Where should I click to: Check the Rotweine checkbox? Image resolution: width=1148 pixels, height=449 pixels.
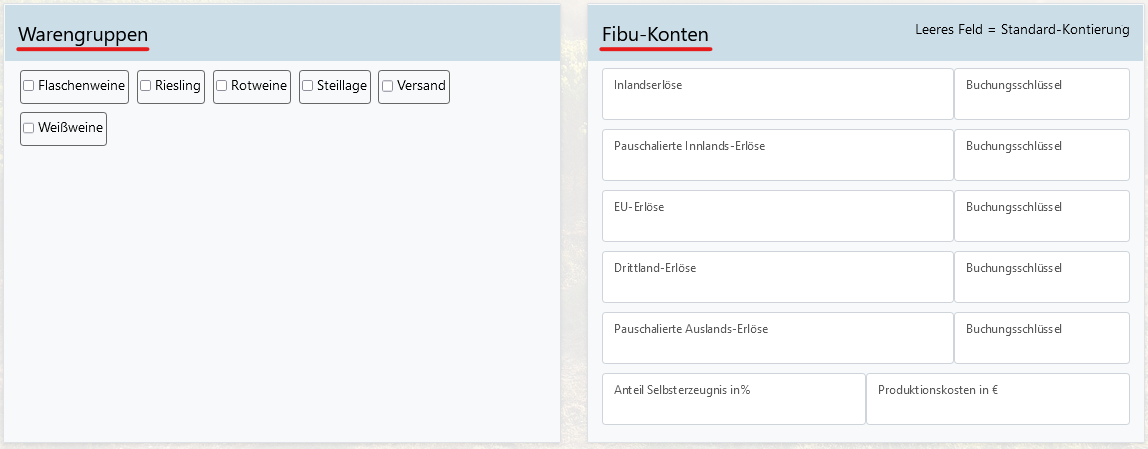(221, 86)
